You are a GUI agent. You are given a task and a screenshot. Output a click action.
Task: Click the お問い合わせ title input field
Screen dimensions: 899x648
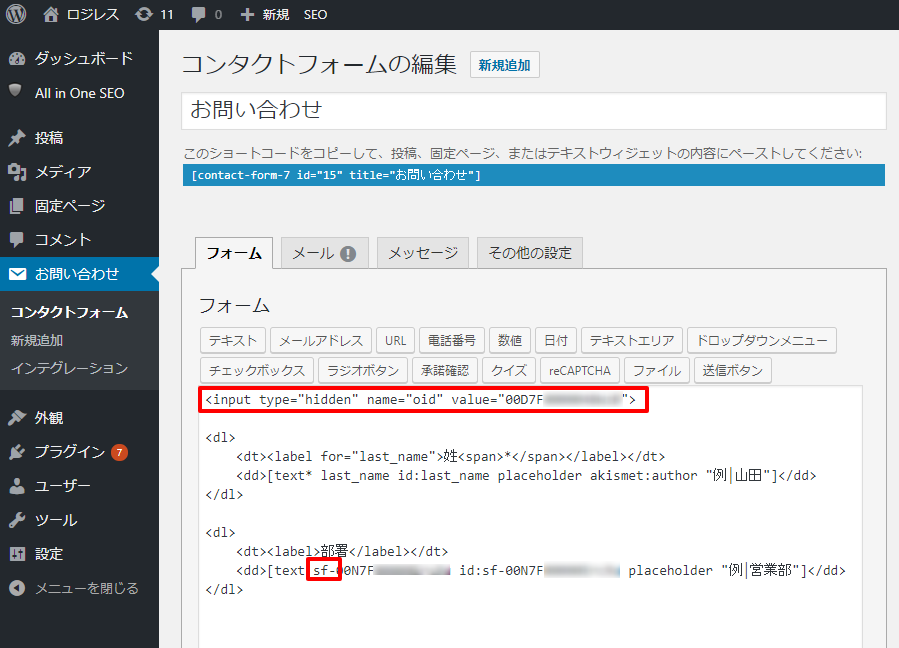[x=533, y=111]
